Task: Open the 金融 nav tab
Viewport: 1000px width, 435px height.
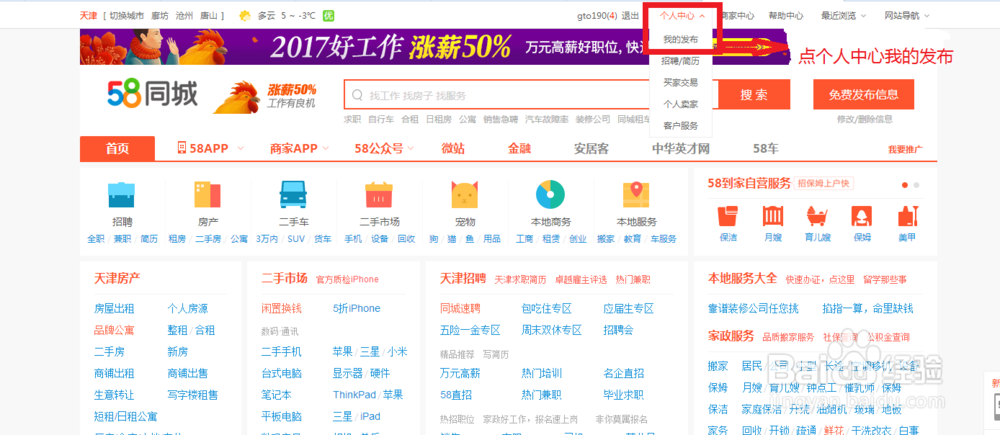Action: [x=519, y=149]
